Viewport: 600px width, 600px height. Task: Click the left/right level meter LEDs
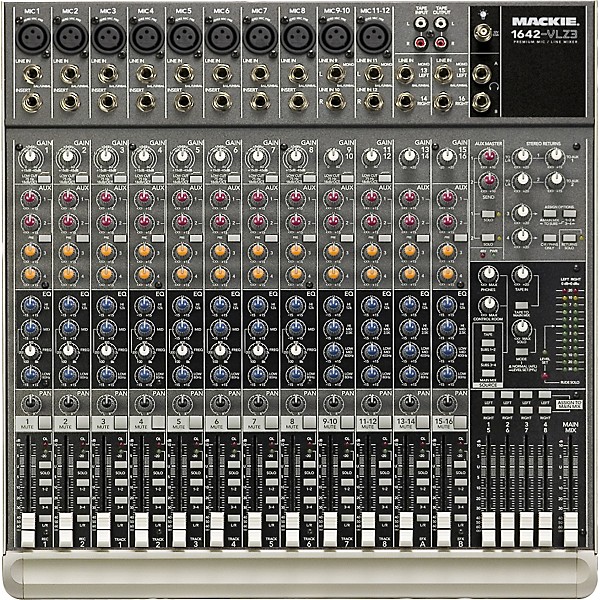coord(569,329)
